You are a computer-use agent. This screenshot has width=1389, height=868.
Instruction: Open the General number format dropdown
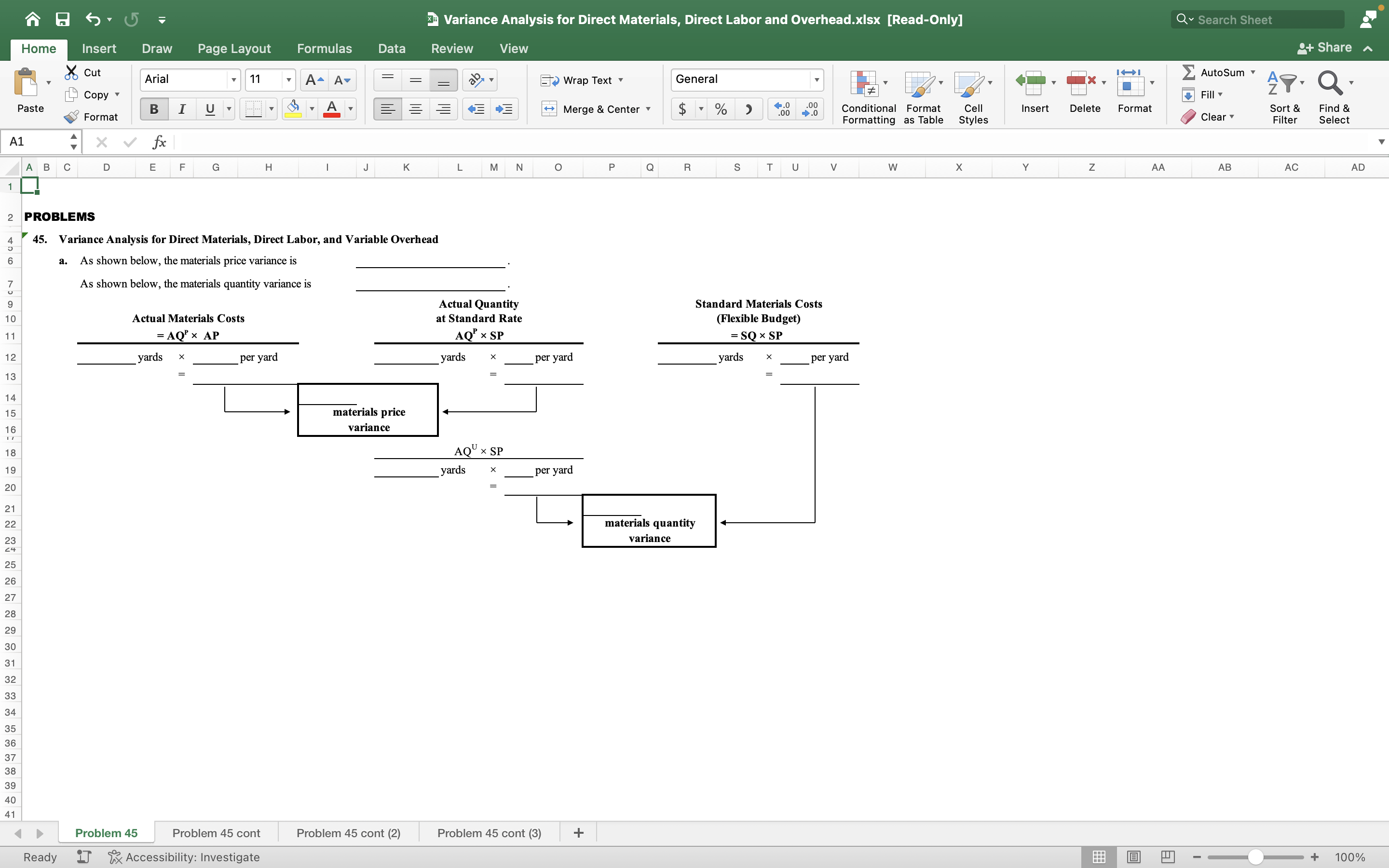pyautogui.click(x=816, y=80)
